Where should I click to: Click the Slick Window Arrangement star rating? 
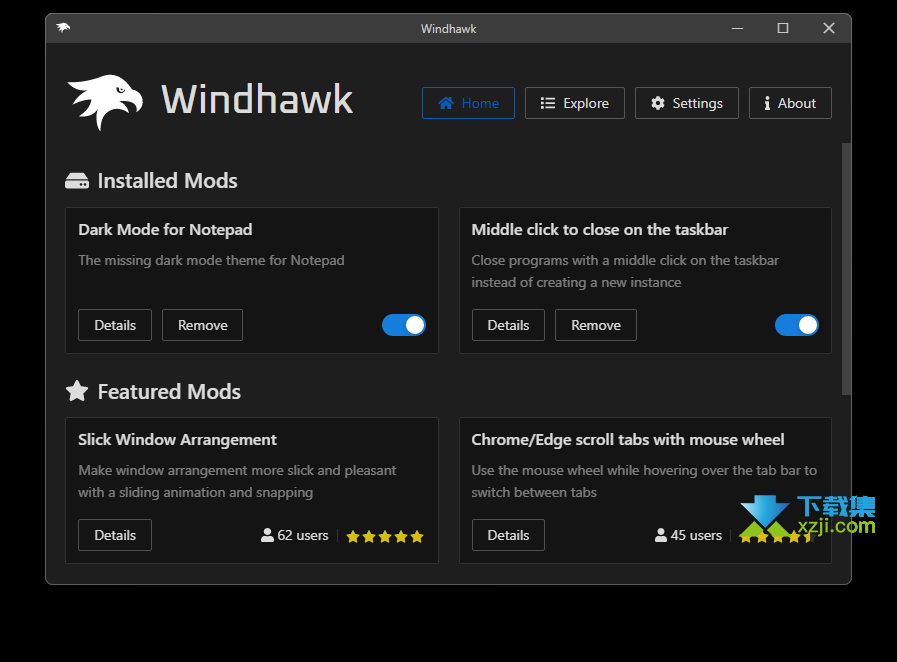click(385, 536)
